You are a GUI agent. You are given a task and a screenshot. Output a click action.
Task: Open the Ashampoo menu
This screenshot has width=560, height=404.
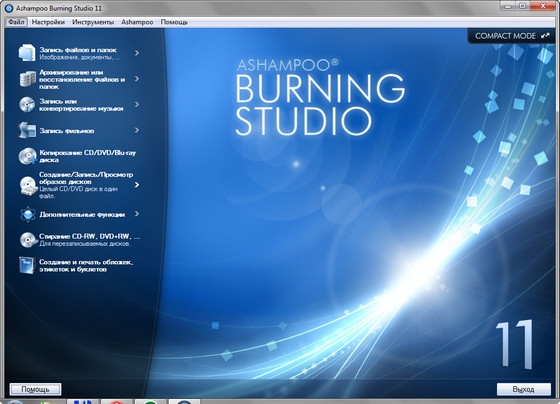[x=137, y=22]
